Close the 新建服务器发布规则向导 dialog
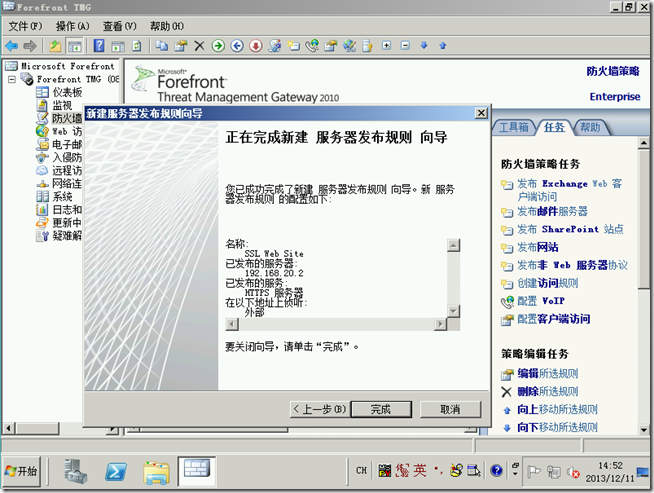The height and width of the screenshot is (493, 654). point(481,113)
